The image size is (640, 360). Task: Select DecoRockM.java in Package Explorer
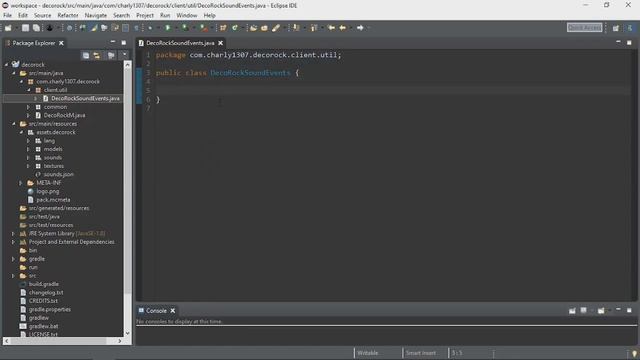pos(64,116)
